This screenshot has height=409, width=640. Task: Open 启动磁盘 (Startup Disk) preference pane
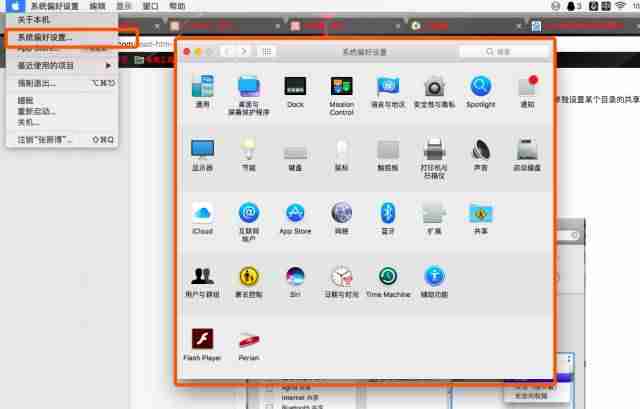tap(527, 154)
